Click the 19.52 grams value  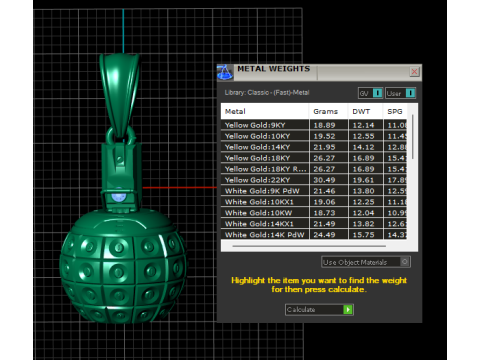324,136
